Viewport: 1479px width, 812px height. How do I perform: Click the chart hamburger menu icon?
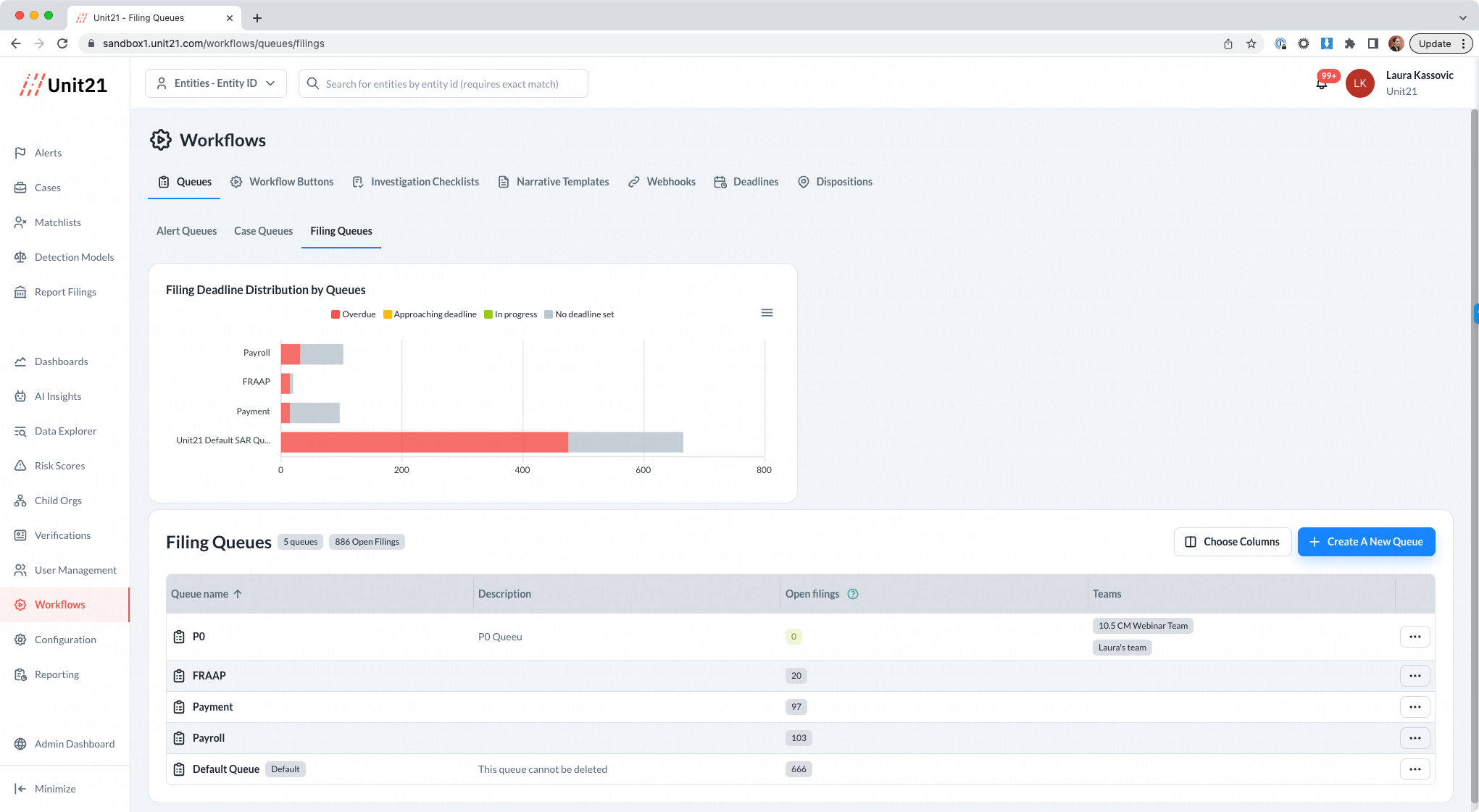tap(767, 313)
